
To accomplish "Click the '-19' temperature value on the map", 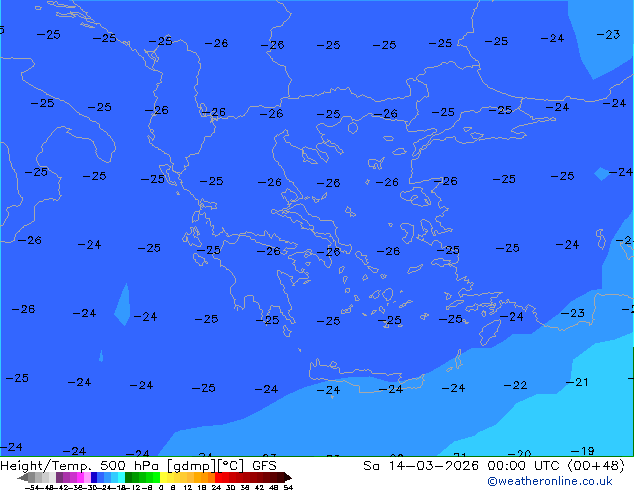I will (x=582, y=450).
